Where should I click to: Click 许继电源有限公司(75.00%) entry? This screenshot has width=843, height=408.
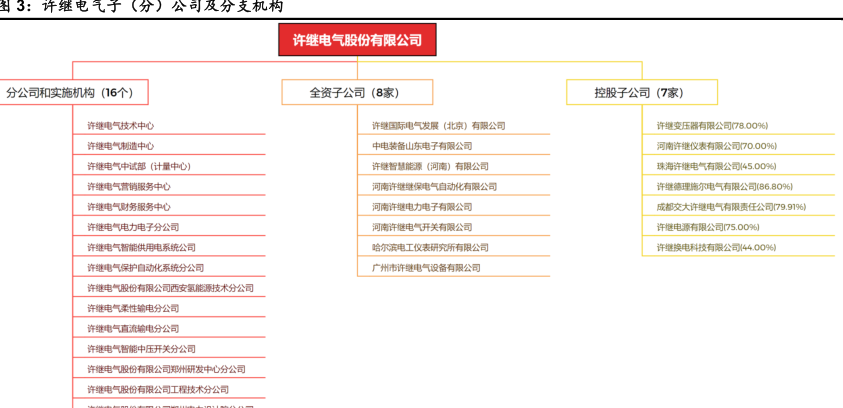[708, 227]
